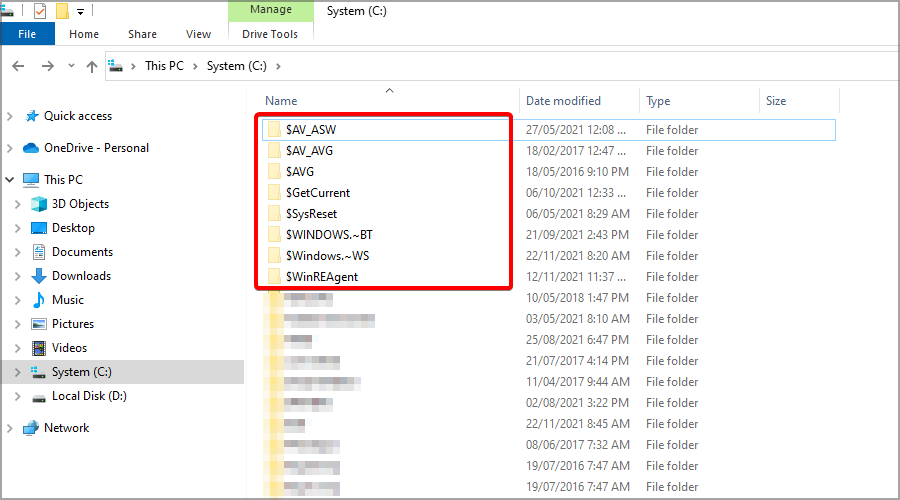Open Videos filmstrip icon in sidebar
The height and width of the screenshot is (500, 900).
(39, 348)
